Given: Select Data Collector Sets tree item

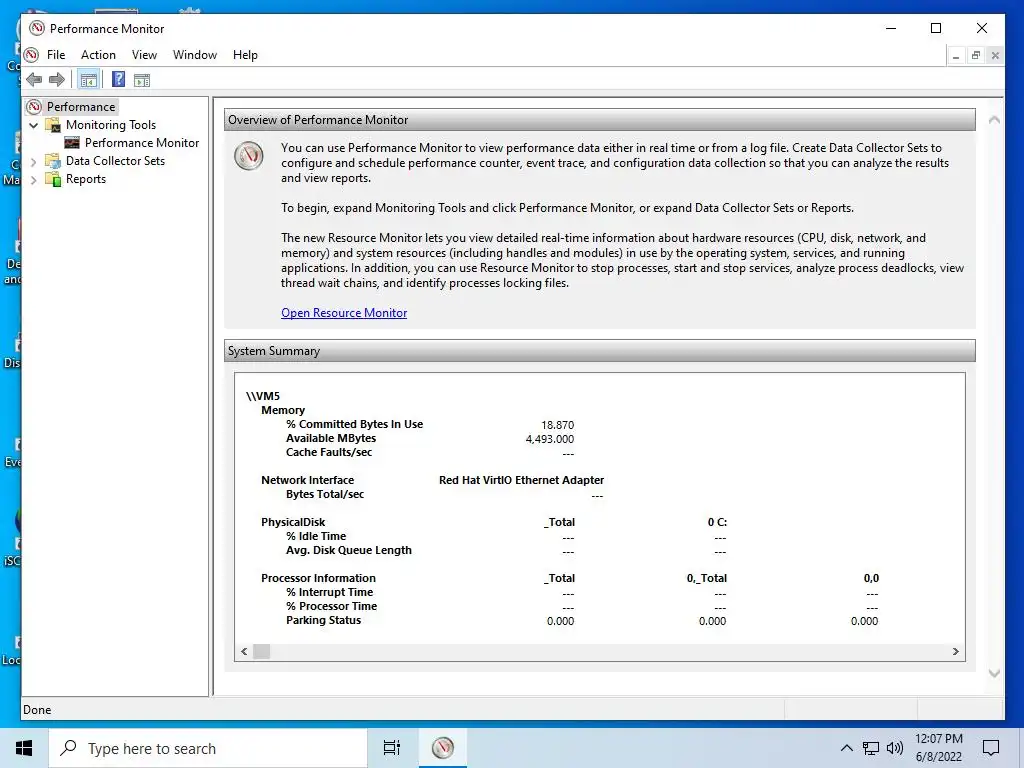Looking at the screenshot, I should click(116, 161).
